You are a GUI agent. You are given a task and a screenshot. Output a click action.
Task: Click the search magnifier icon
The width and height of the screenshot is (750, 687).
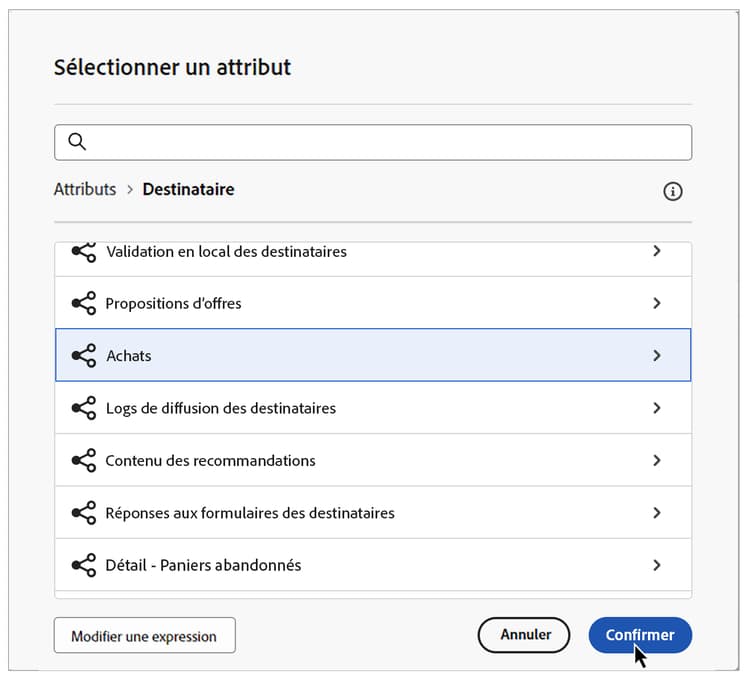click(x=77, y=142)
